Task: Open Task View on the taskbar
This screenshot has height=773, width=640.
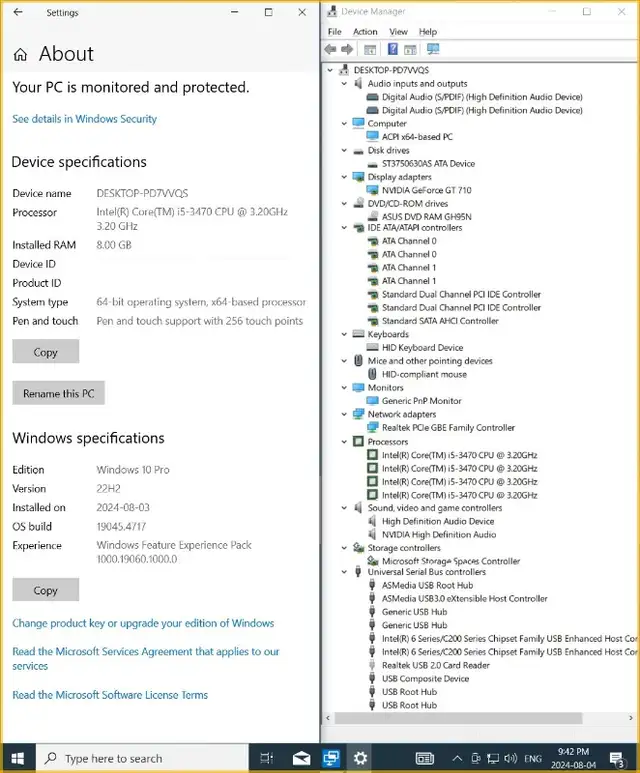Action: [x=267, y=758]
